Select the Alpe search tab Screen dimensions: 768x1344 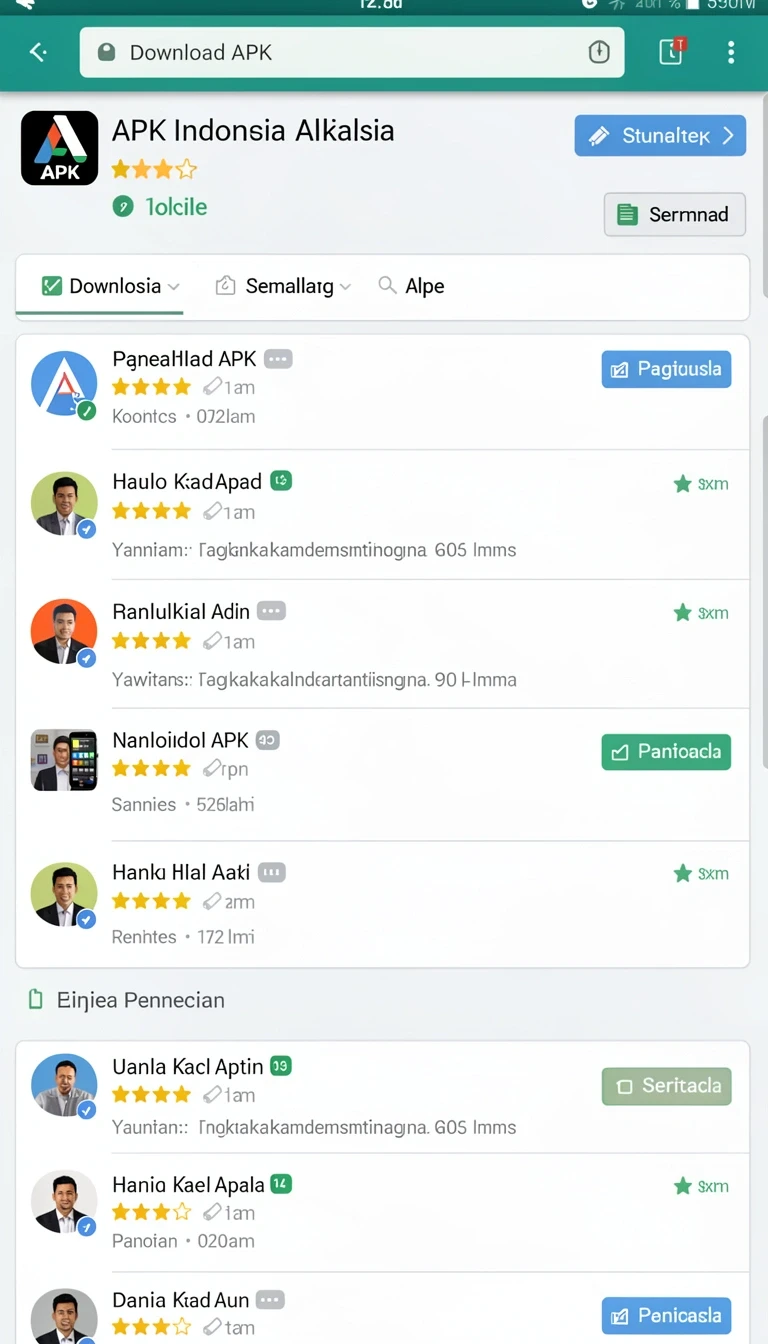tap(411, 286)
